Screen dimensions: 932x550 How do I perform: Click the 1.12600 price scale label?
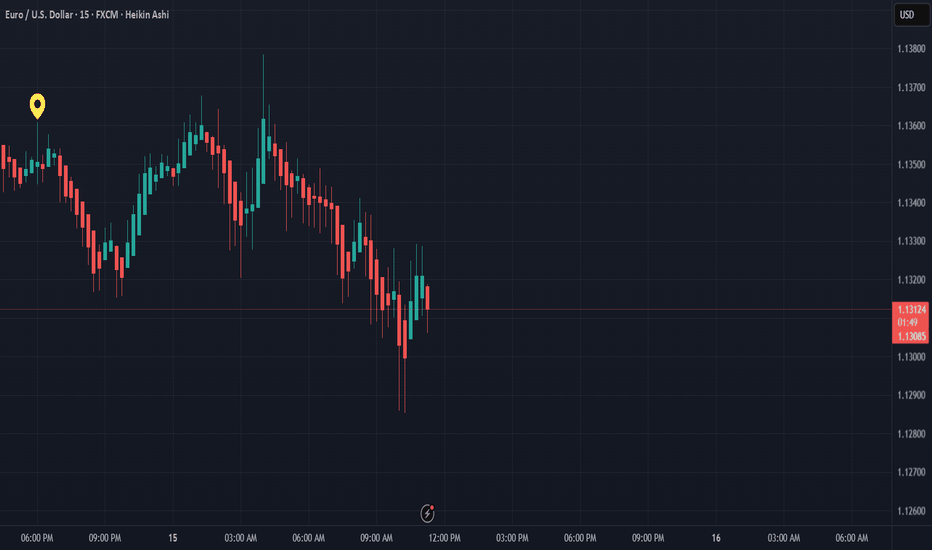click(911, 511)
